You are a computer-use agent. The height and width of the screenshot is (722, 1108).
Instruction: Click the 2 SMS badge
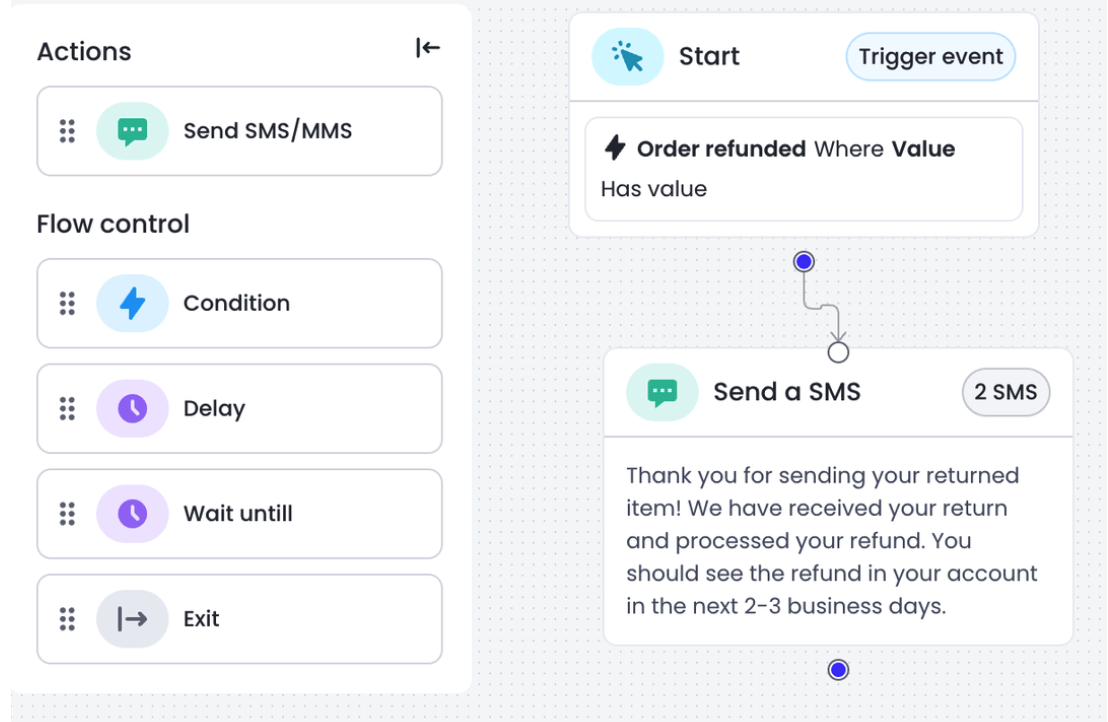[x=1005, y=392]
